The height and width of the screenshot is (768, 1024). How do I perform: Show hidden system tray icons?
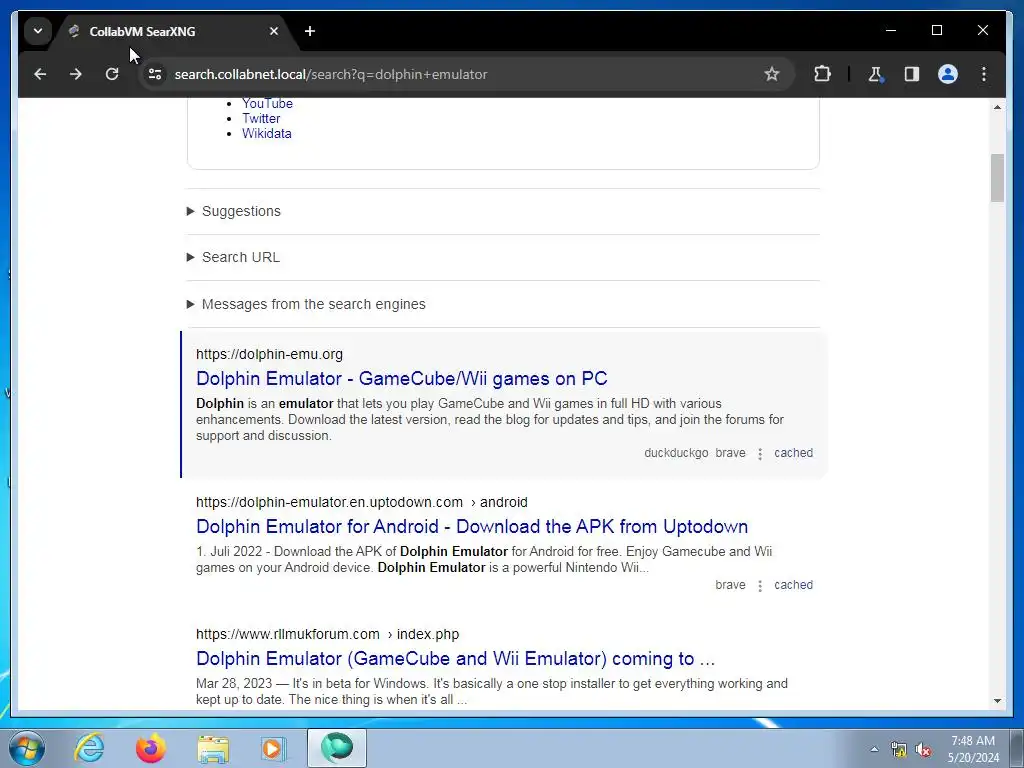(874, 749)
